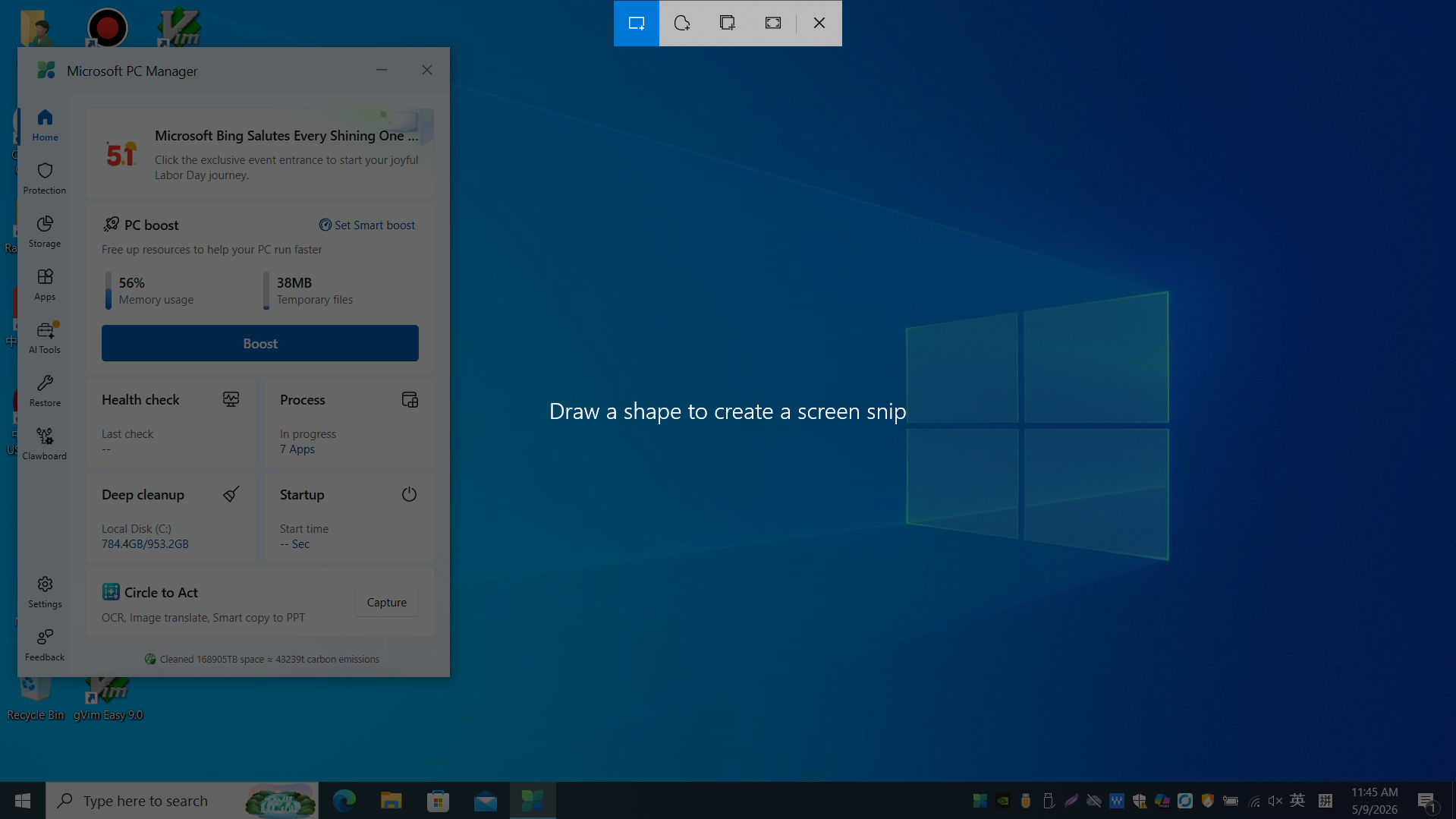Click the Circle to Act icon
This screenshot has height=819, width=1456.
click(x=111, y=592)
